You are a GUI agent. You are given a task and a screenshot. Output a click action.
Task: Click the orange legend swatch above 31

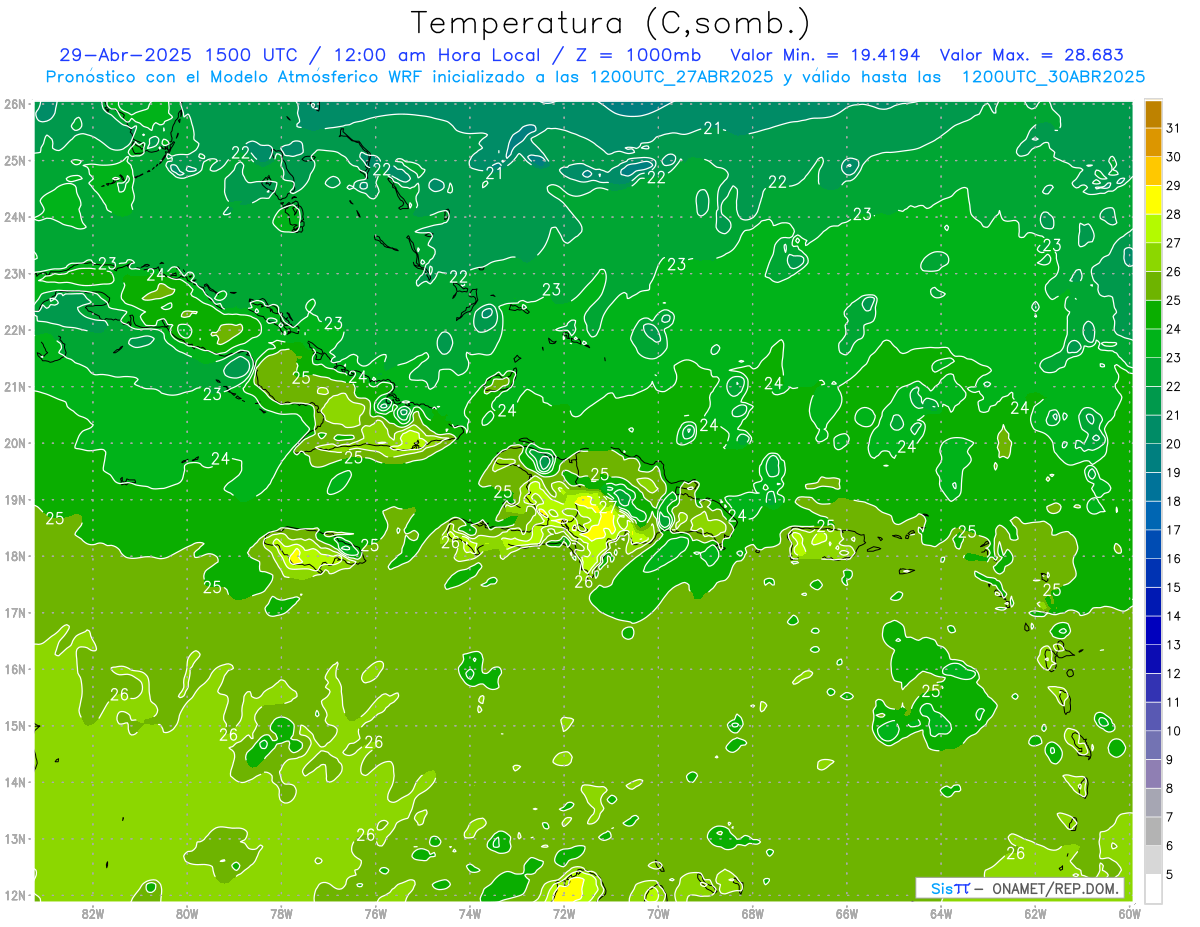[x=1153, y=114]
